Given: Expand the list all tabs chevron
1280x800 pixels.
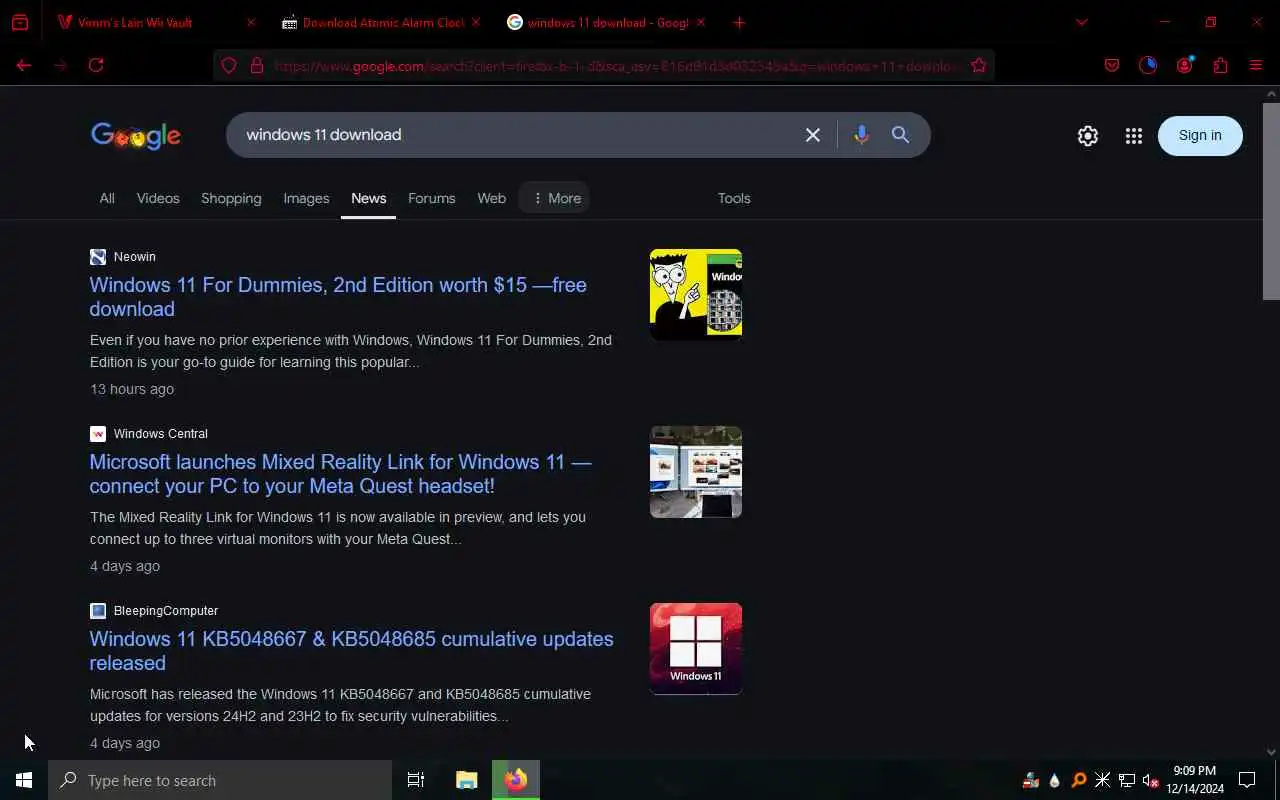Looking at the screenshot, I should 1081,22.
